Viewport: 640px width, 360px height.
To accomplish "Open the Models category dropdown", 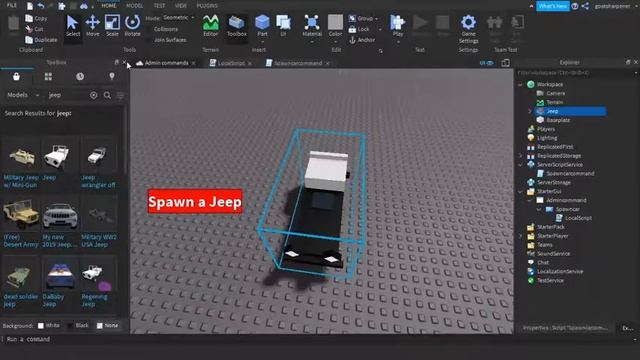I will (x=23, y=95).
